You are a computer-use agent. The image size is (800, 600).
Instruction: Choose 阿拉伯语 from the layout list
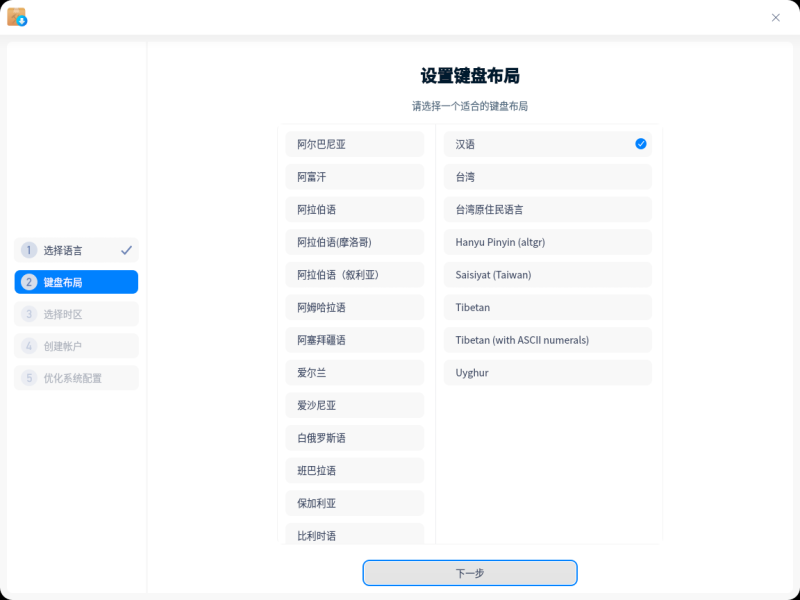coord(355,210)
